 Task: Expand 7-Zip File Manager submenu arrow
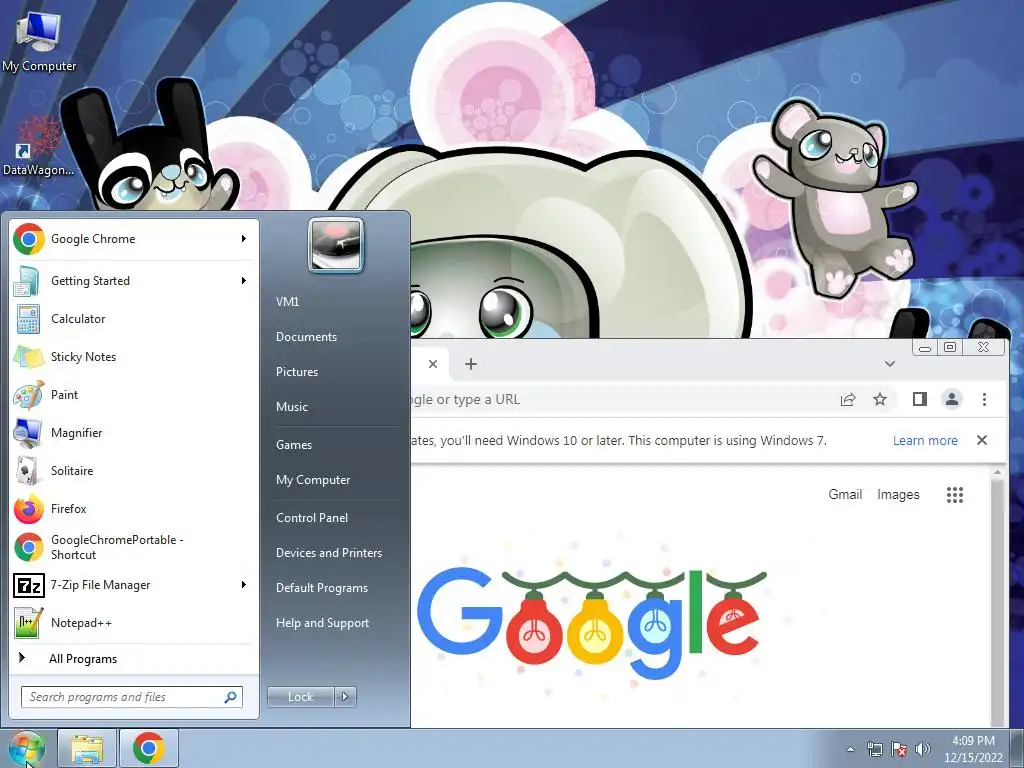coord(244,584)
